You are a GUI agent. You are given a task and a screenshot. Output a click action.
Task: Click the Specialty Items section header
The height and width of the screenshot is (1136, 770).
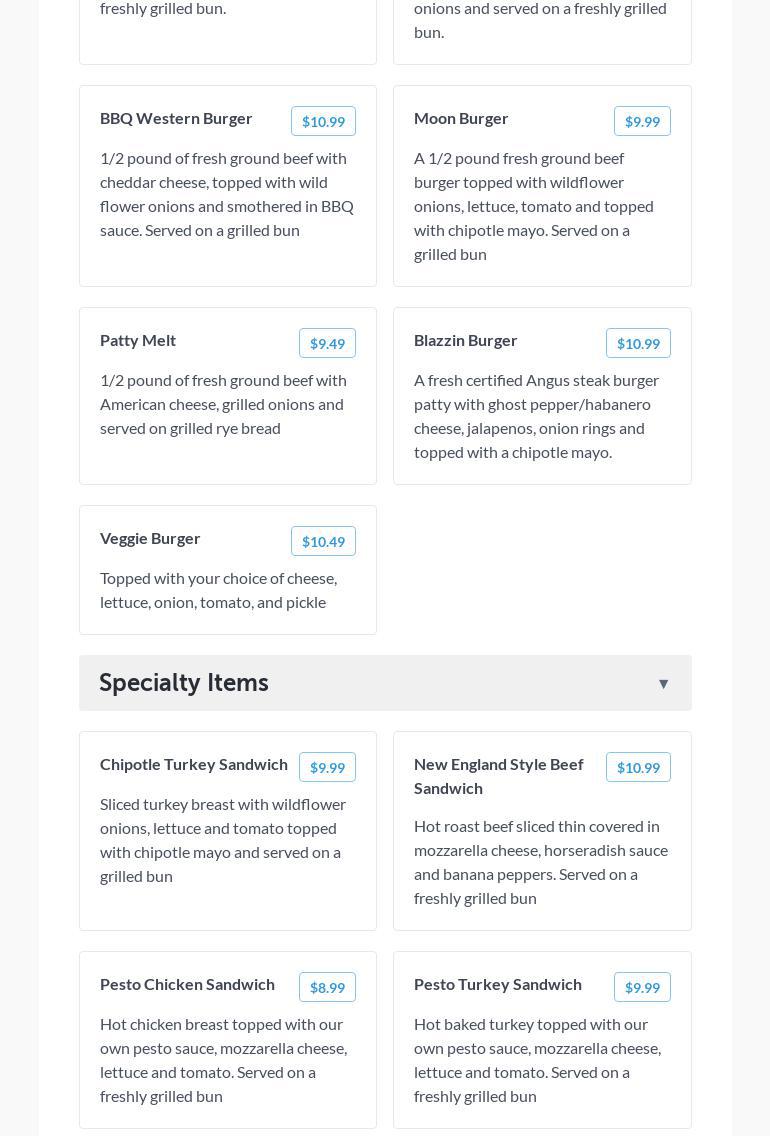pyautogui.click(x=184, y=683)
